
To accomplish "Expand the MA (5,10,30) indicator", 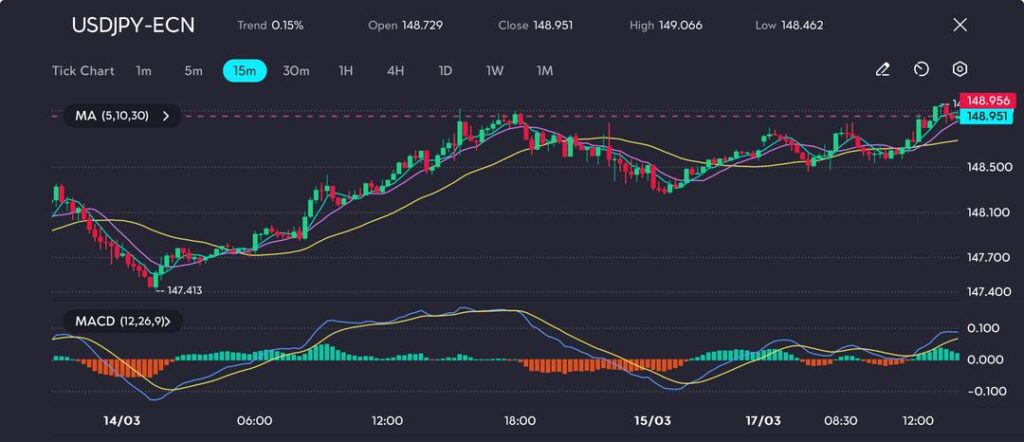I will coord(122,116).
